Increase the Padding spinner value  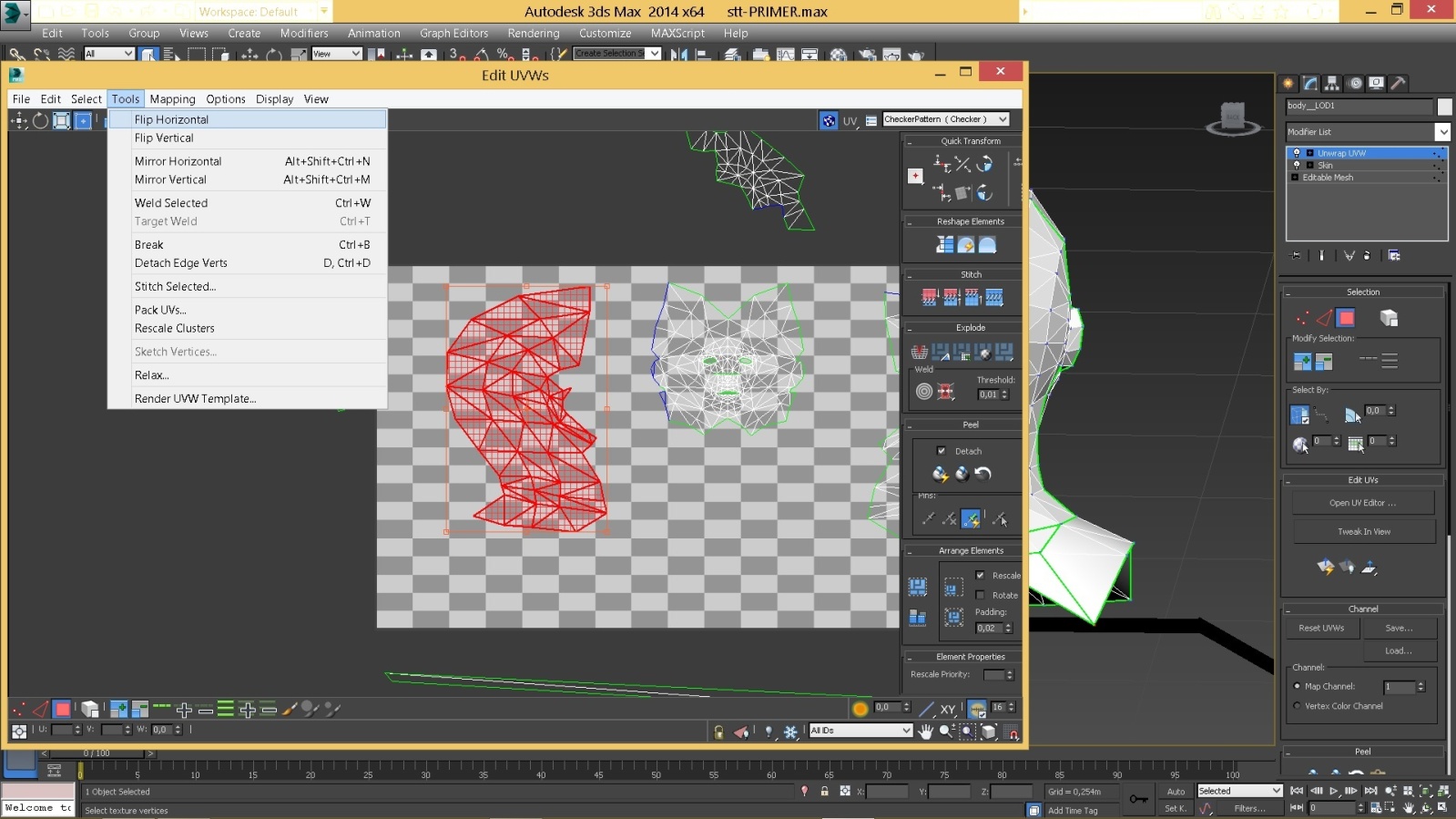[1008, 625]
